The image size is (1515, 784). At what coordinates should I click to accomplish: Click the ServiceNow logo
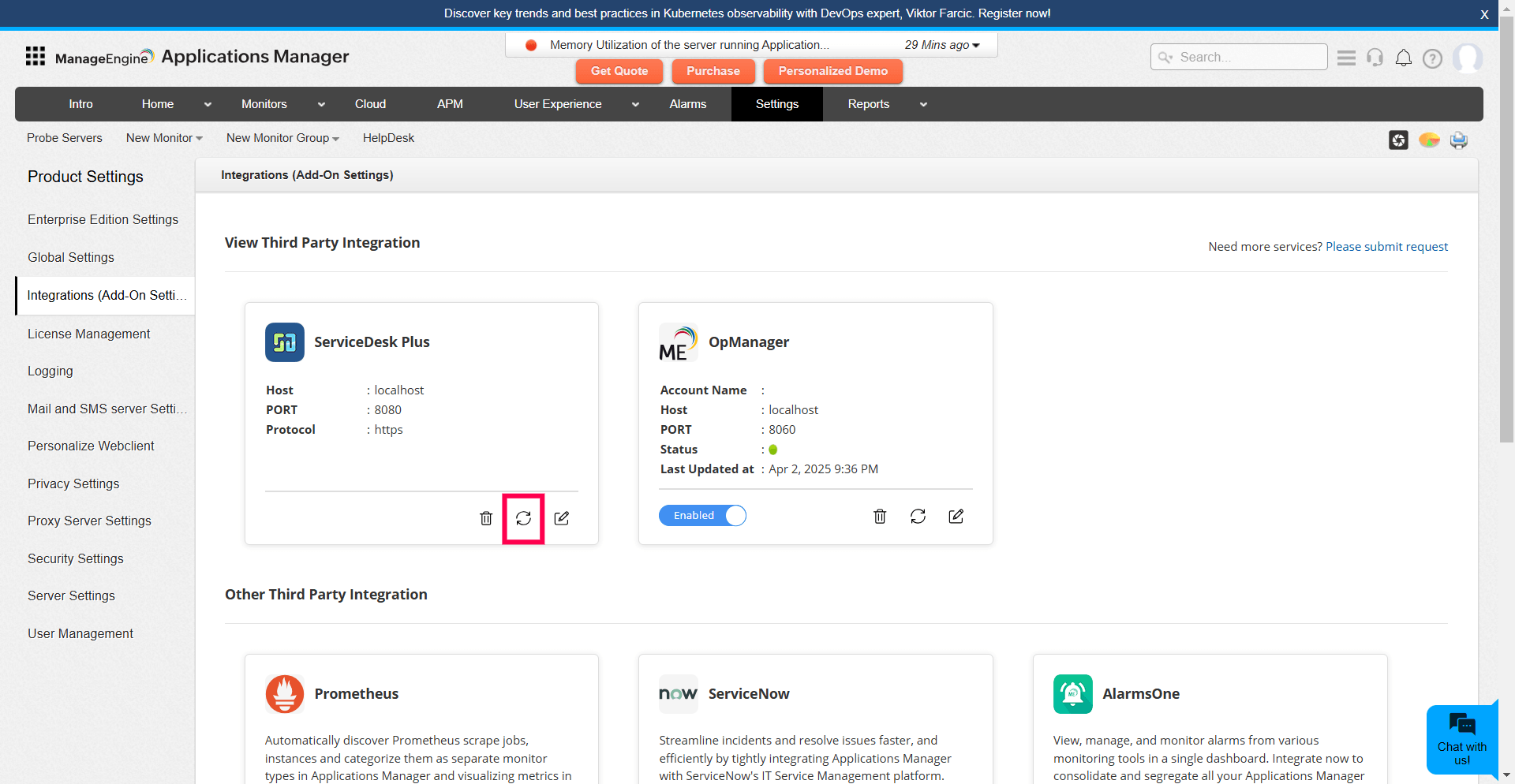679,694
